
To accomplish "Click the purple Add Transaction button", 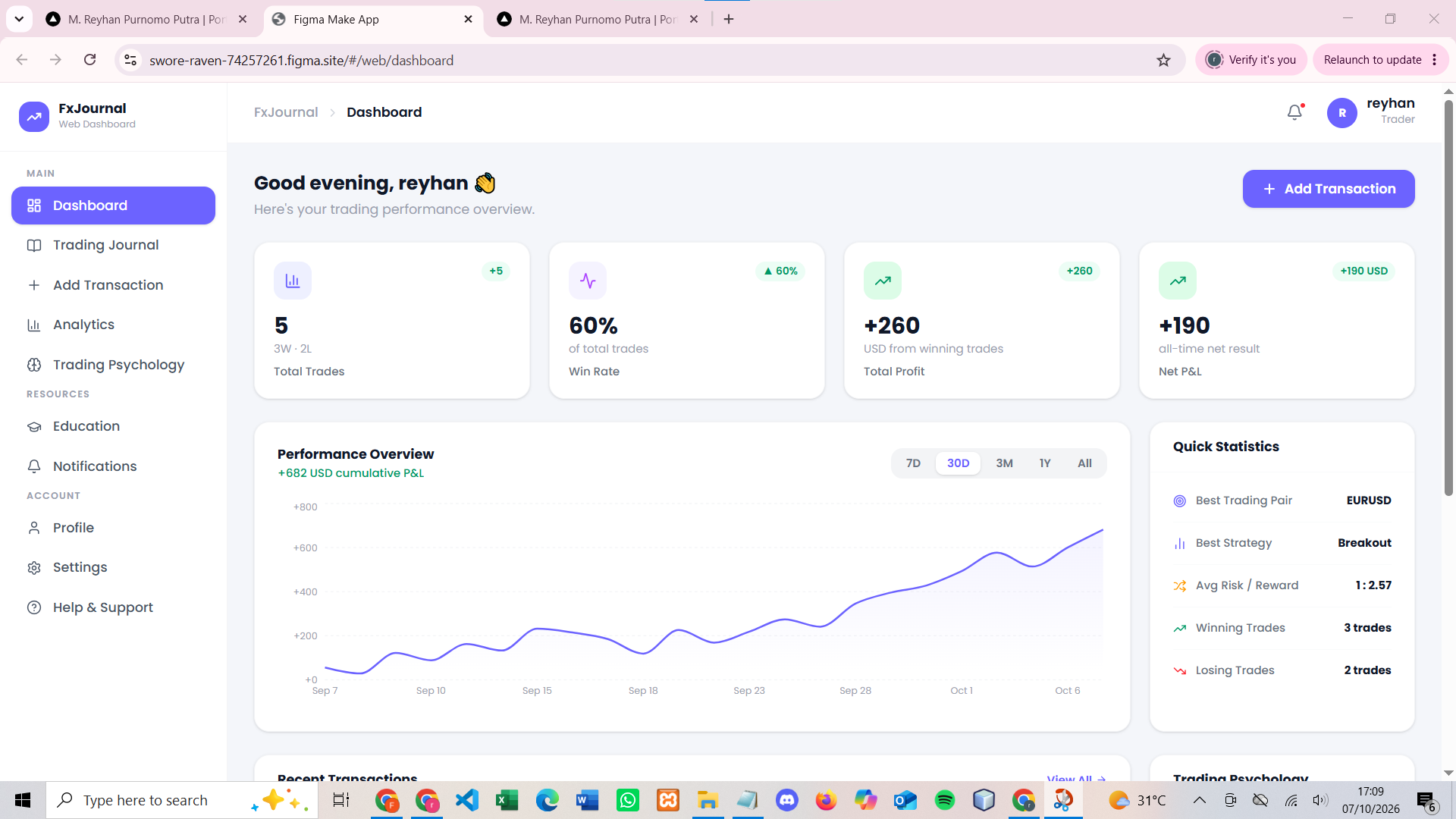I will click(1328, 189).
